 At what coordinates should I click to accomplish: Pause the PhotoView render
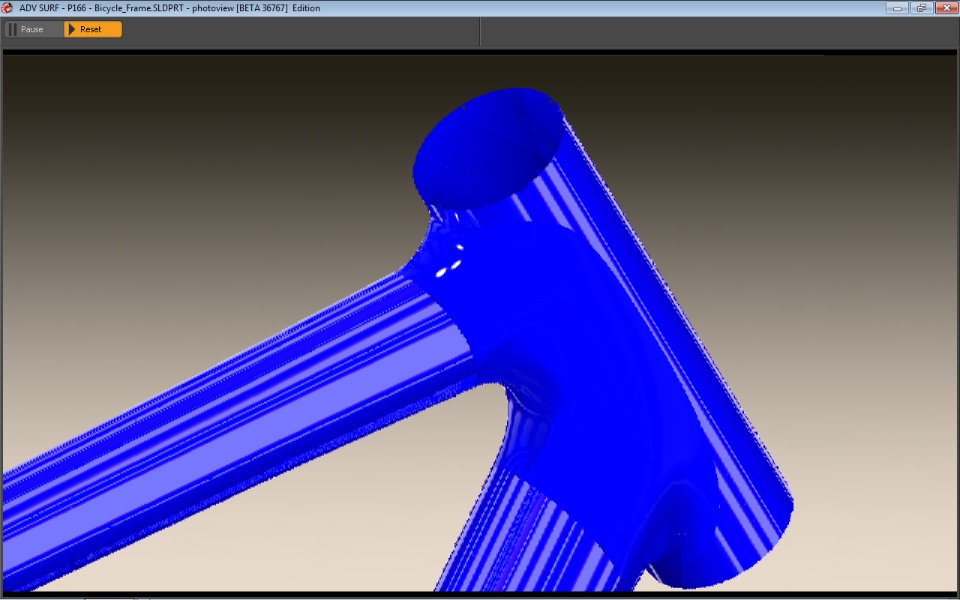tap(34, 29)
